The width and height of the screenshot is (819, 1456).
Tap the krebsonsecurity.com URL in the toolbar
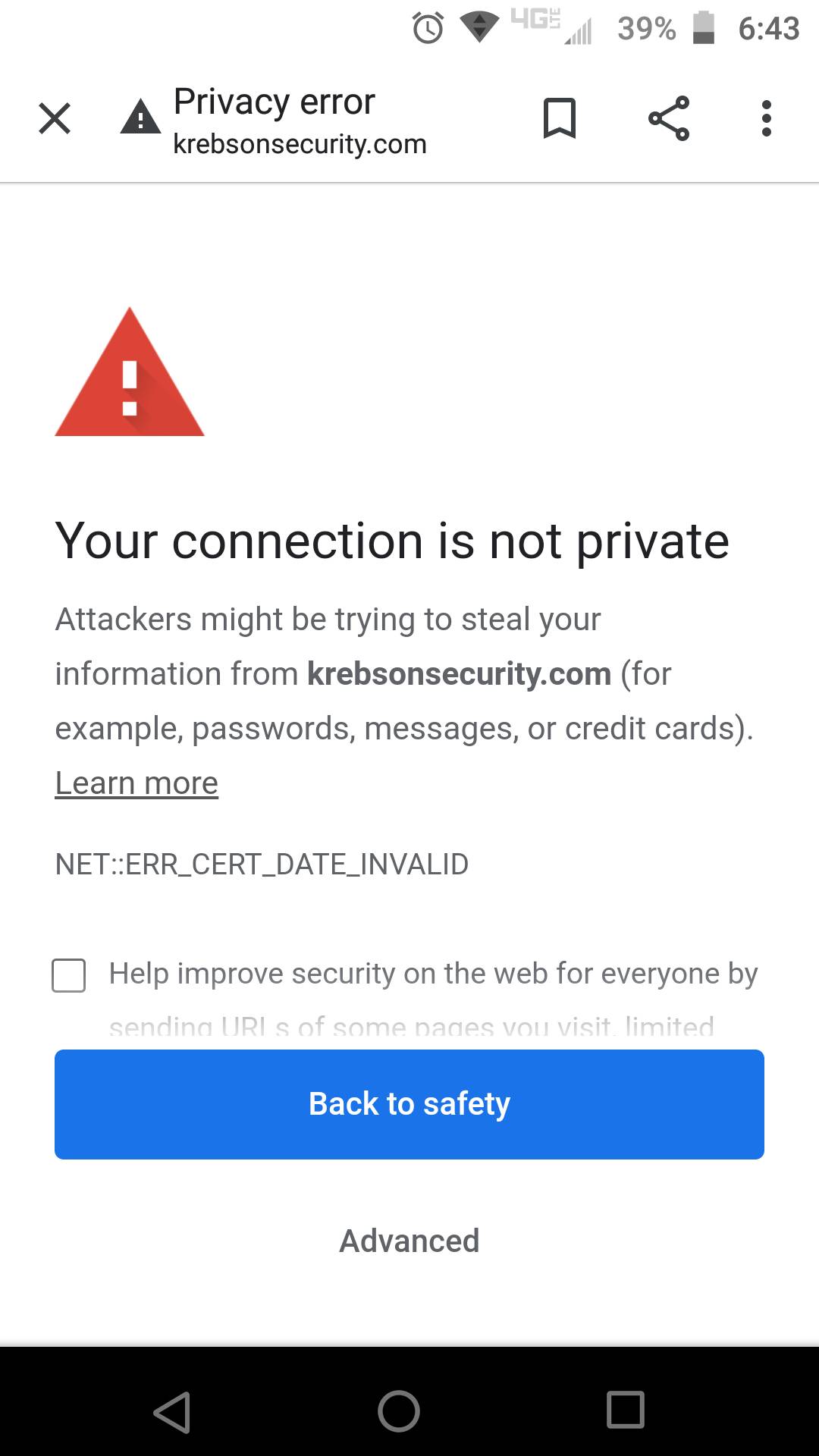[300, 144]
